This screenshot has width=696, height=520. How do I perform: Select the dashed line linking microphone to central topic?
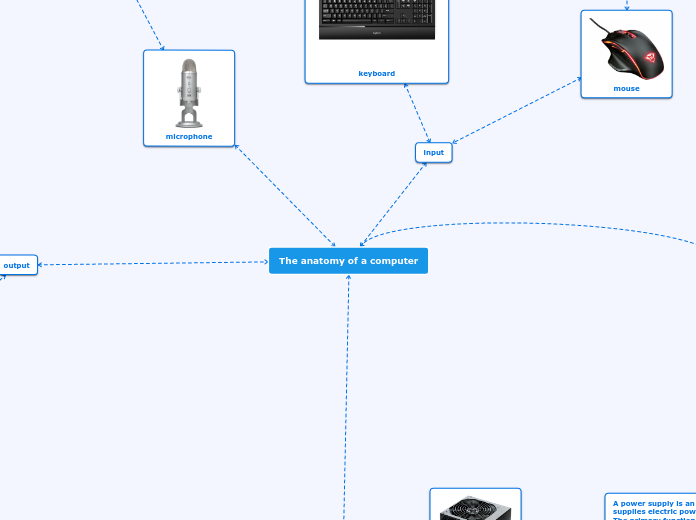point(285,195)
